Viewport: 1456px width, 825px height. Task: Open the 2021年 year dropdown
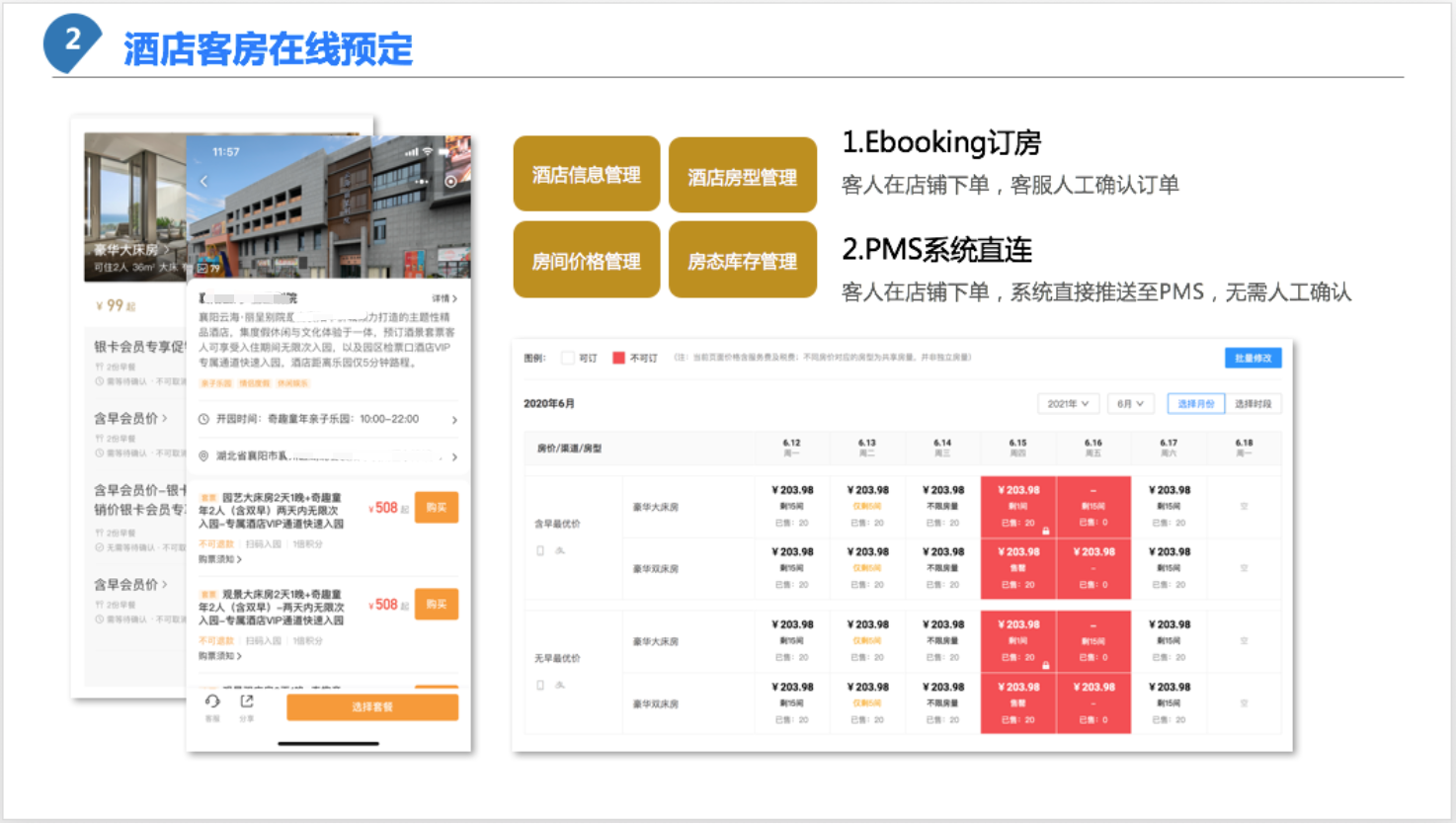click(1067, 403)
